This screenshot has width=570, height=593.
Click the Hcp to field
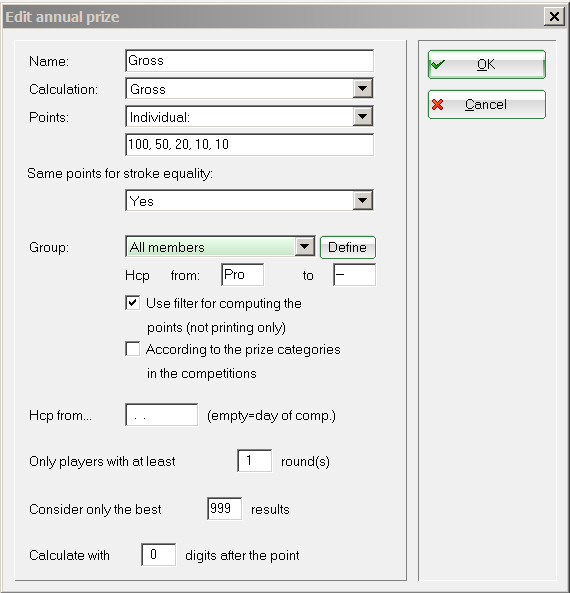click(x=354, y=275)
